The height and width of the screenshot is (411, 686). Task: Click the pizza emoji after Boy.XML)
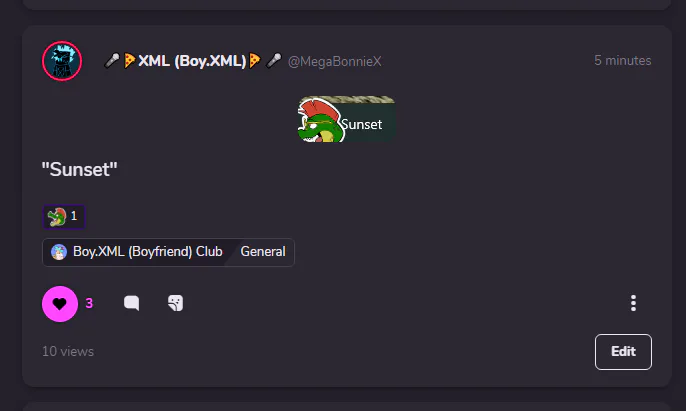(255, 60)
